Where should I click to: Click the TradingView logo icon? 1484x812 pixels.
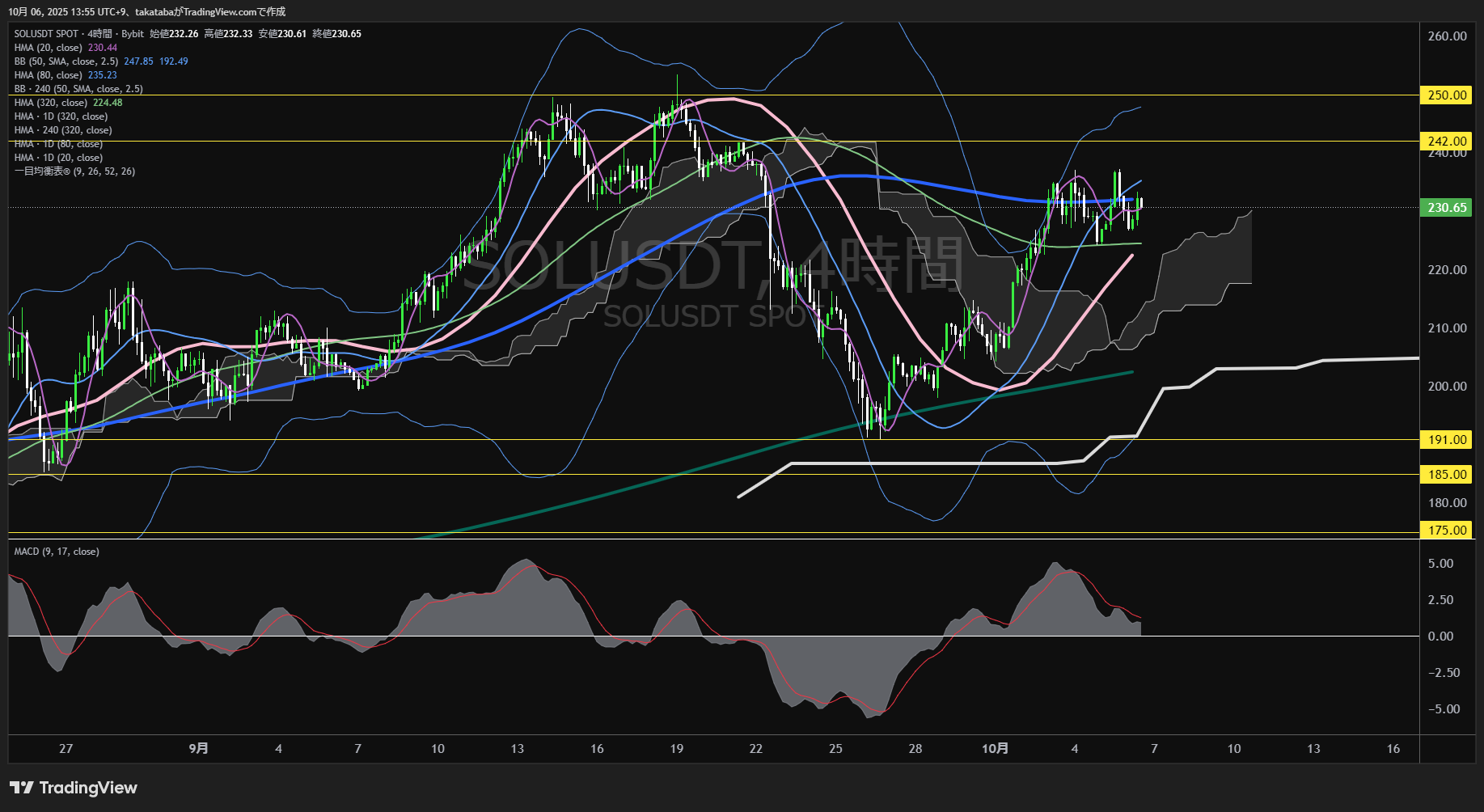(x=22, y=788)
